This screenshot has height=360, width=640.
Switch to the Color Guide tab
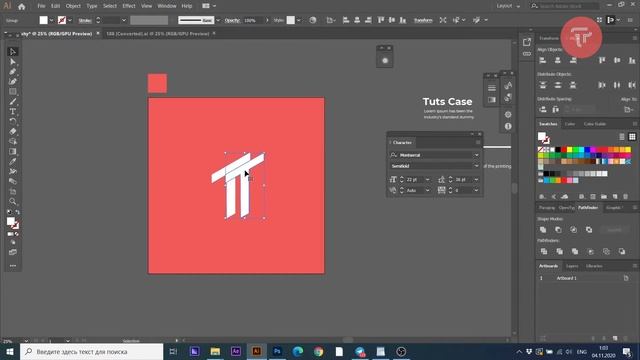pyautogui.click(x=594, y=124)
